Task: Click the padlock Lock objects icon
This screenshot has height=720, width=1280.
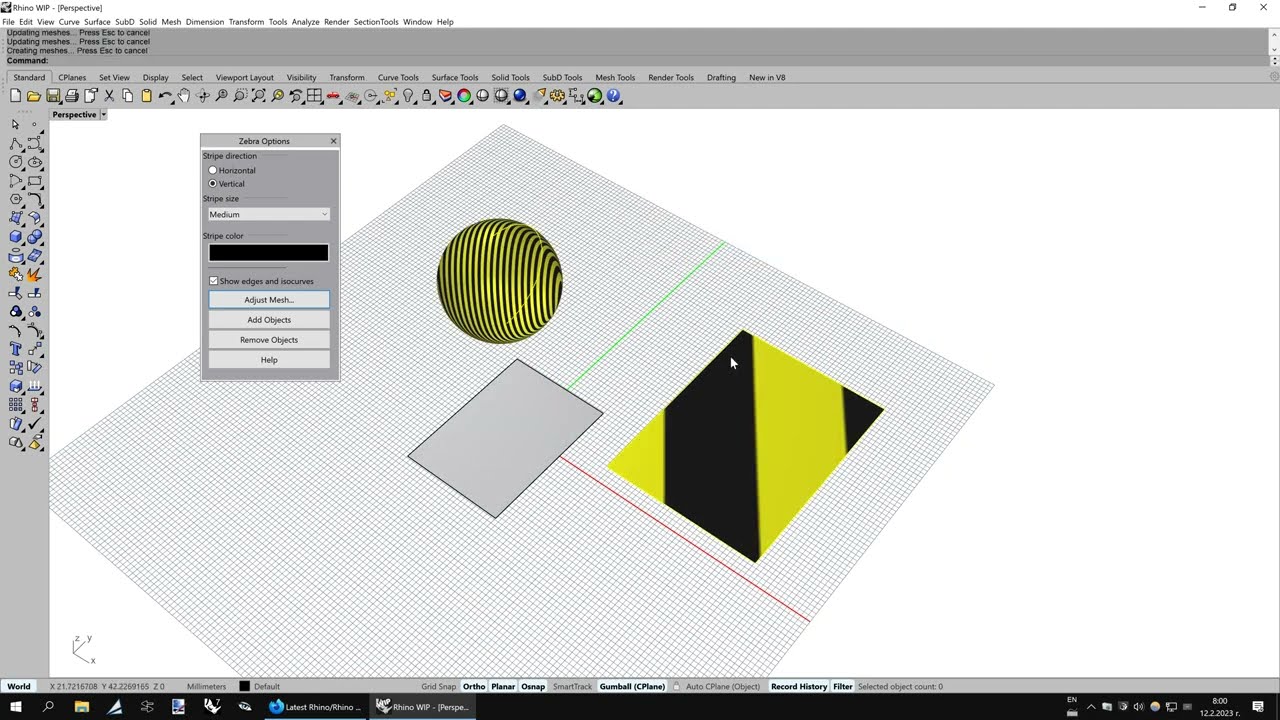Action: click(x=427, y=96)
